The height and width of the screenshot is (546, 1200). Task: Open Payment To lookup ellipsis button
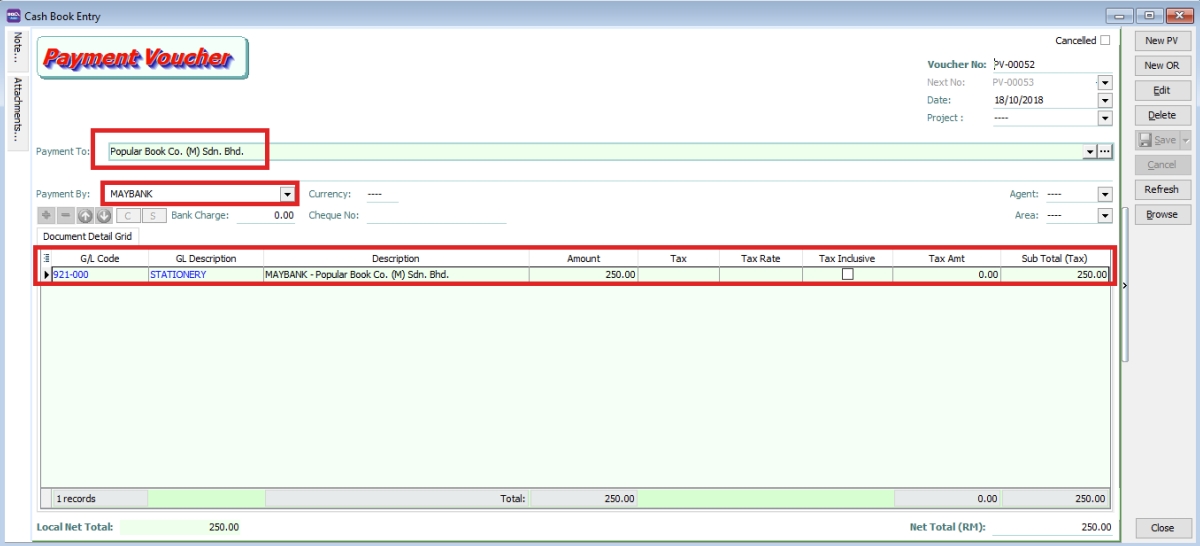click(1105, 152)
